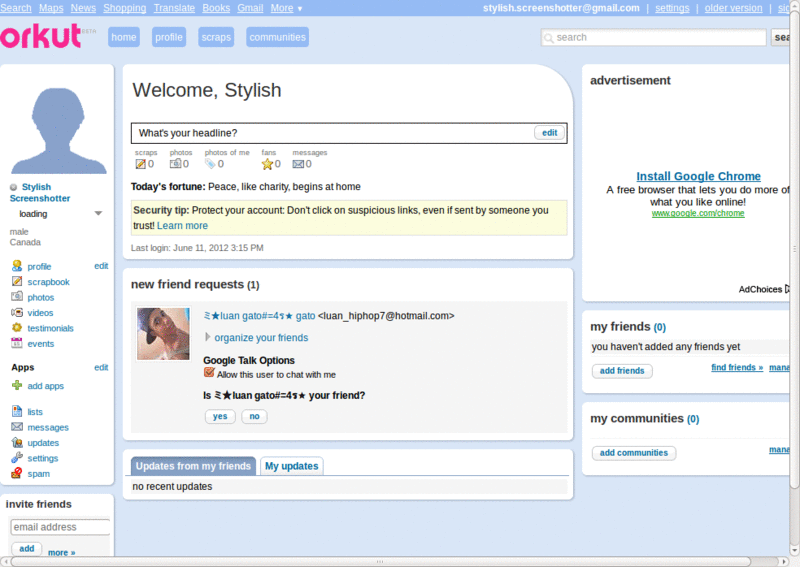The height and width of the screenshot is (567, 800).
Task: Decline friend request with no button
Action: click(x=254, y=416)
